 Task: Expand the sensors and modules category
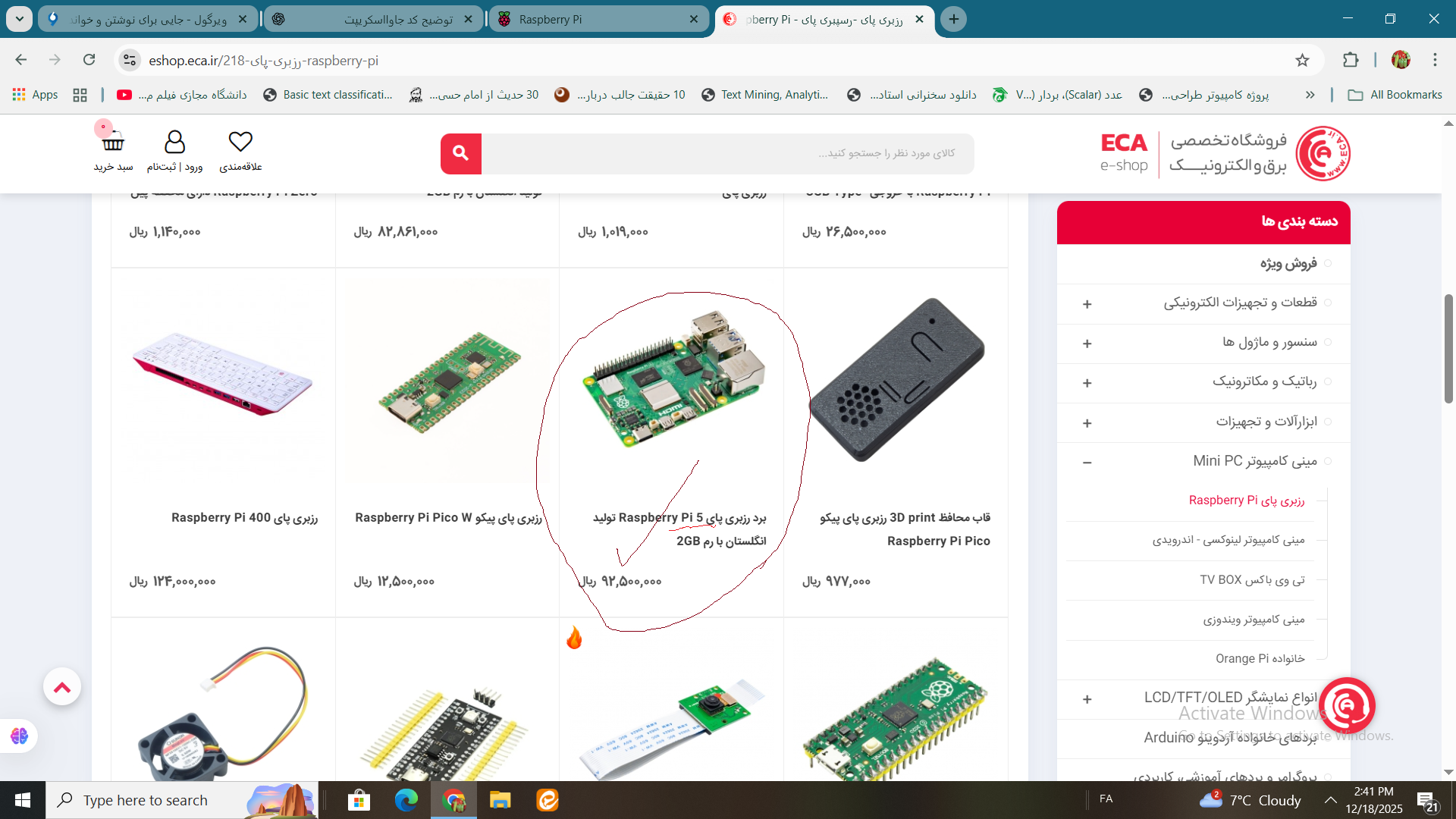pos(1087,344)
